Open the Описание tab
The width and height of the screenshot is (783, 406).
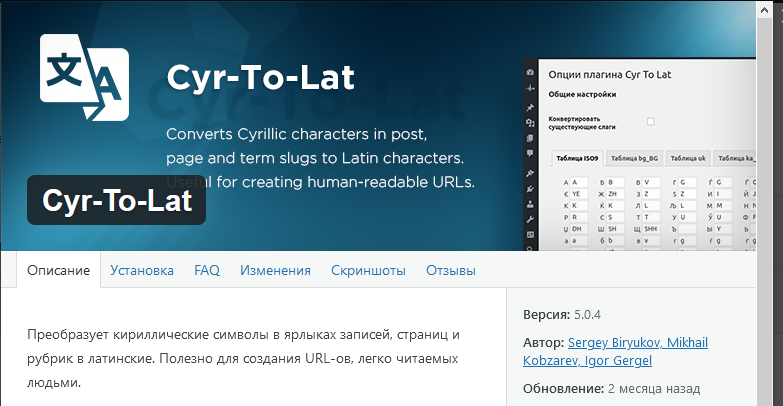(58, 270)
